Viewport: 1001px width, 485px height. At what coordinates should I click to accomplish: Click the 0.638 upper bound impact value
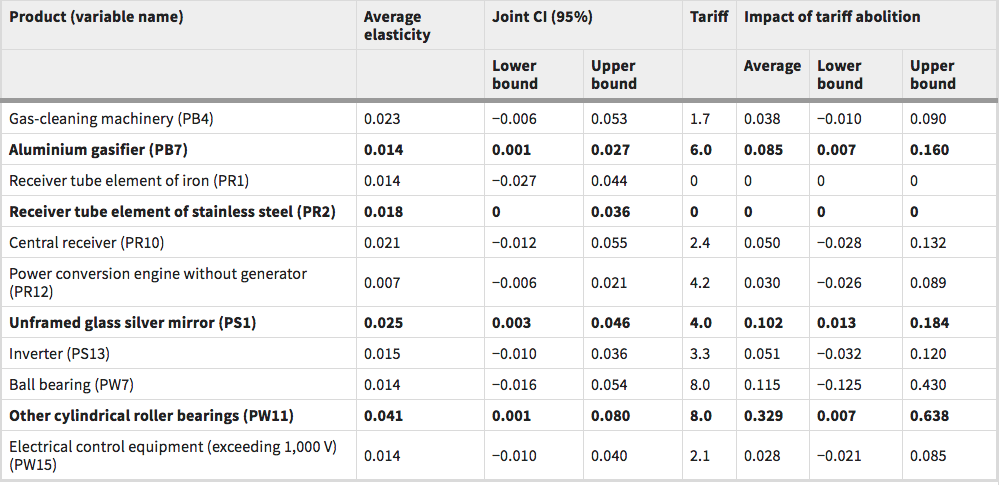(929, 415)
